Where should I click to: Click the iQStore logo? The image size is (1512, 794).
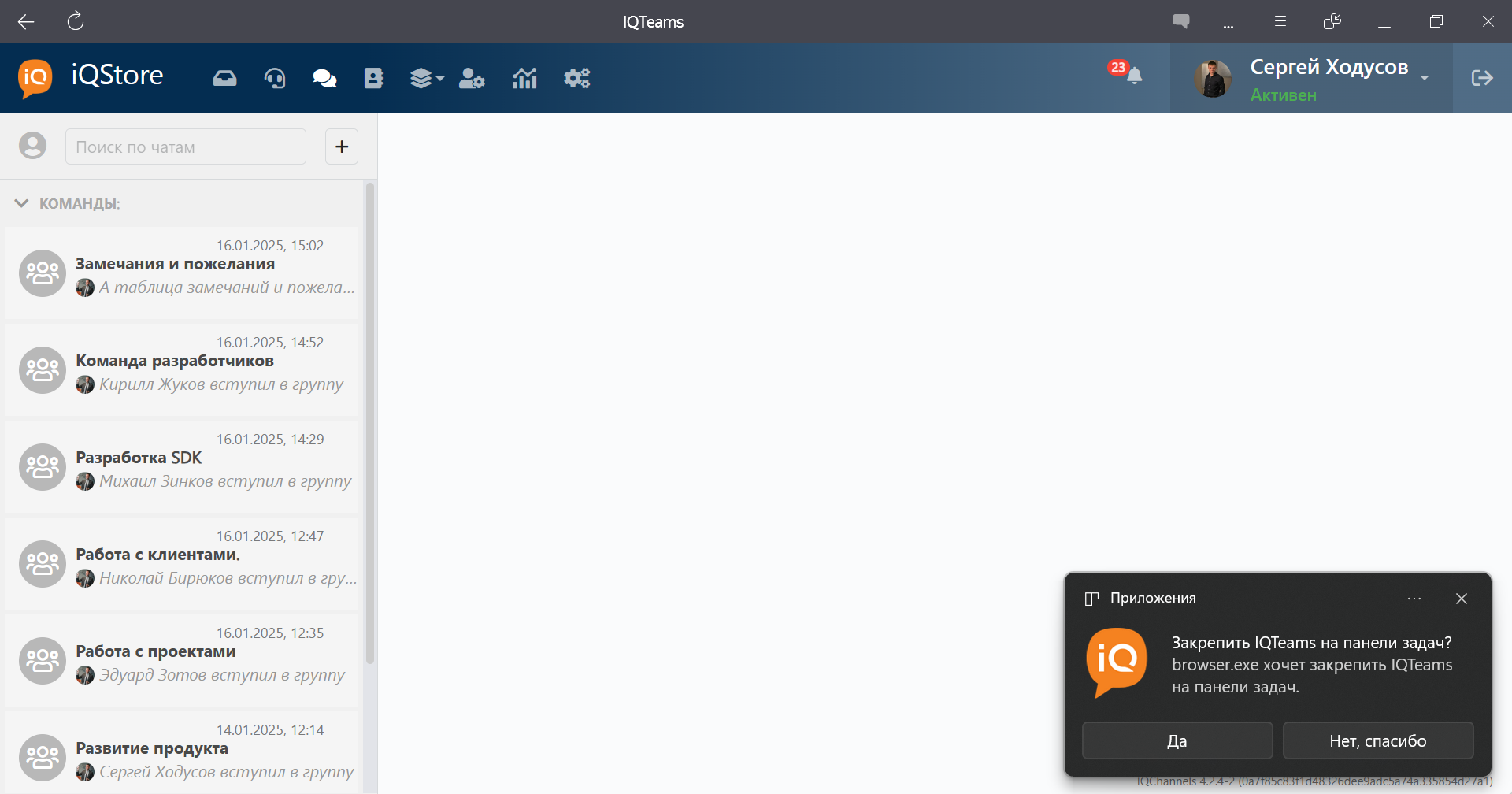91,77
